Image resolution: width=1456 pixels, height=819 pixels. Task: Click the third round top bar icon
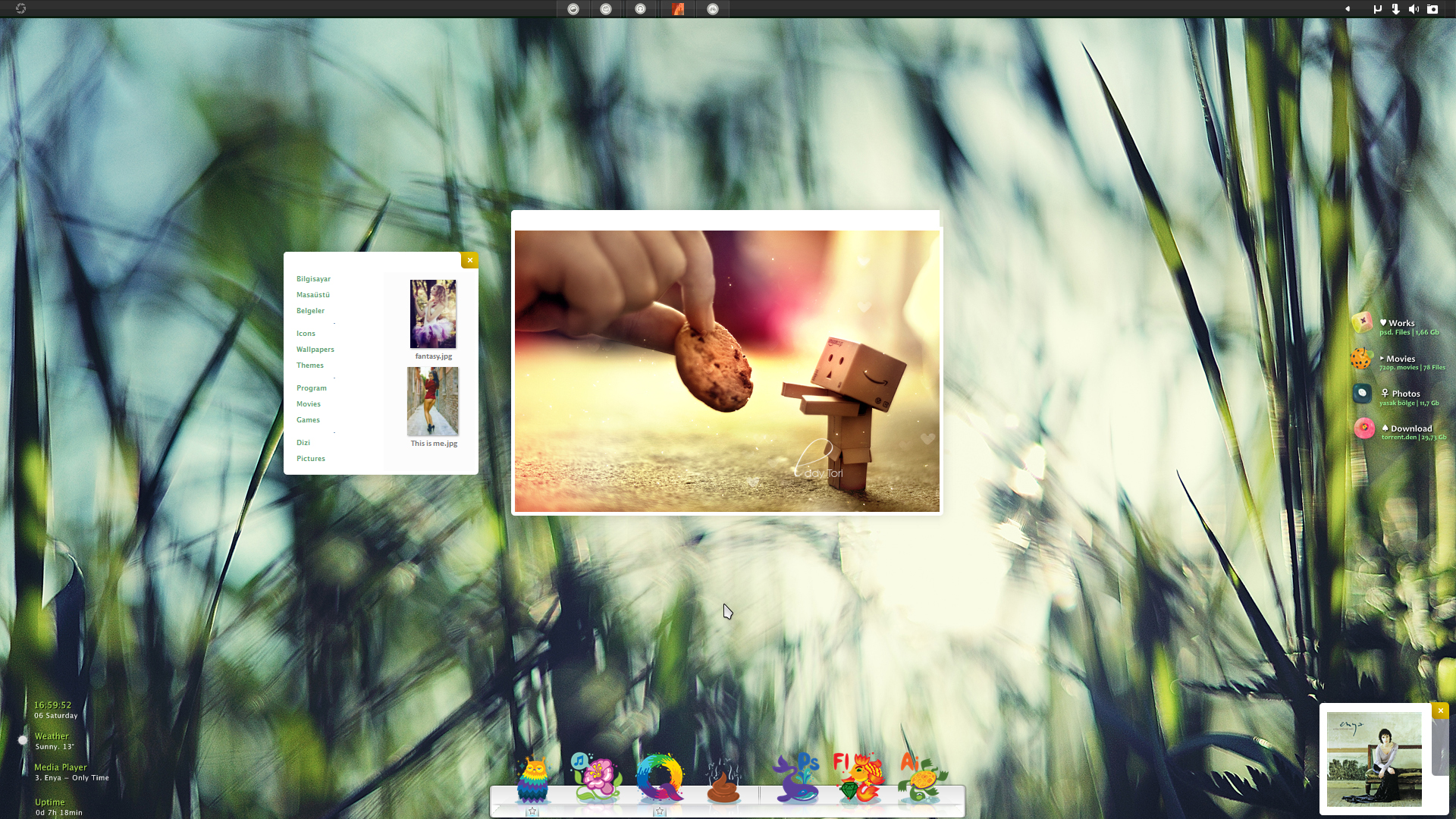coord(641,9)
